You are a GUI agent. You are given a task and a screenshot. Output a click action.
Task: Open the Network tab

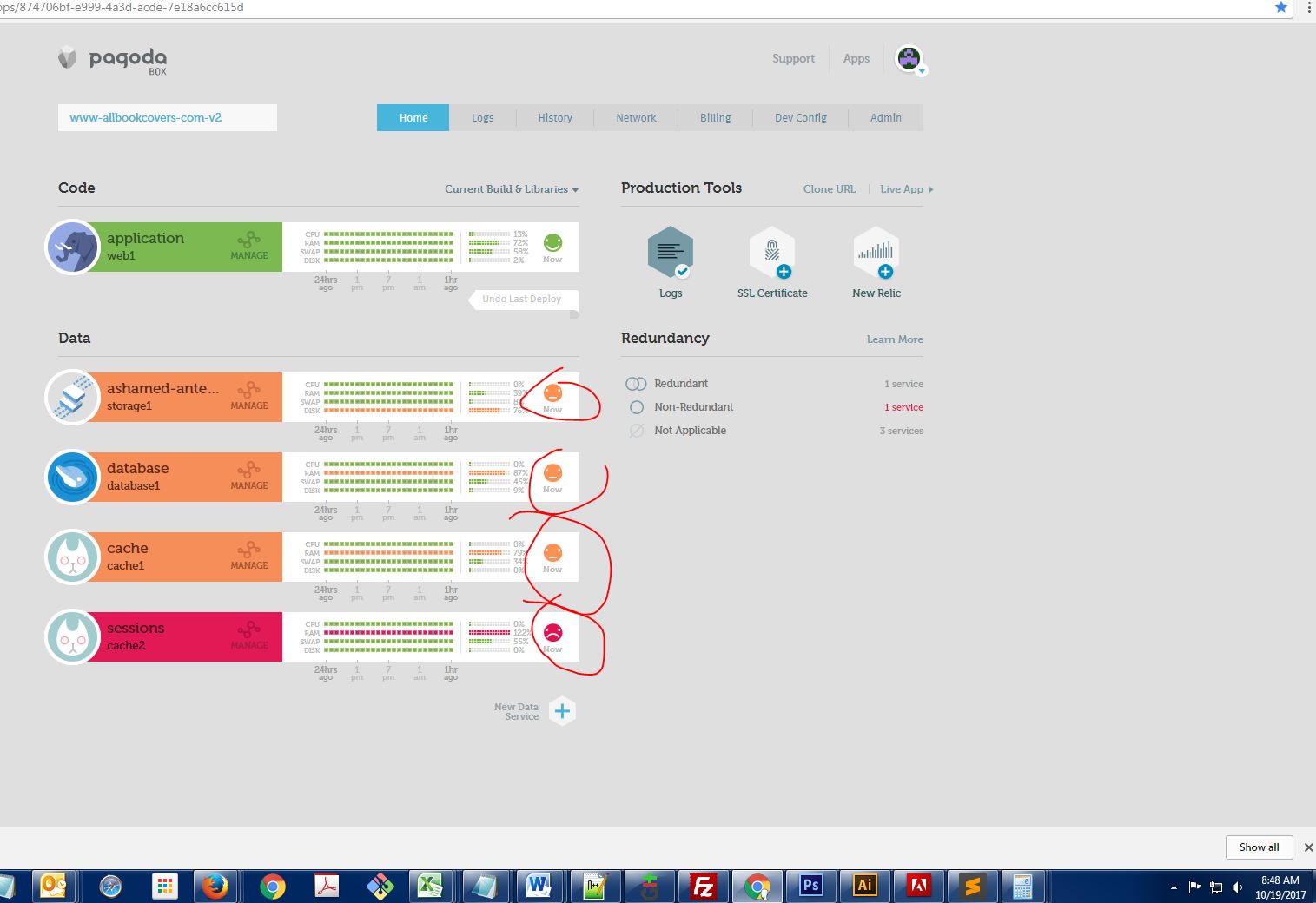[636, 118]
